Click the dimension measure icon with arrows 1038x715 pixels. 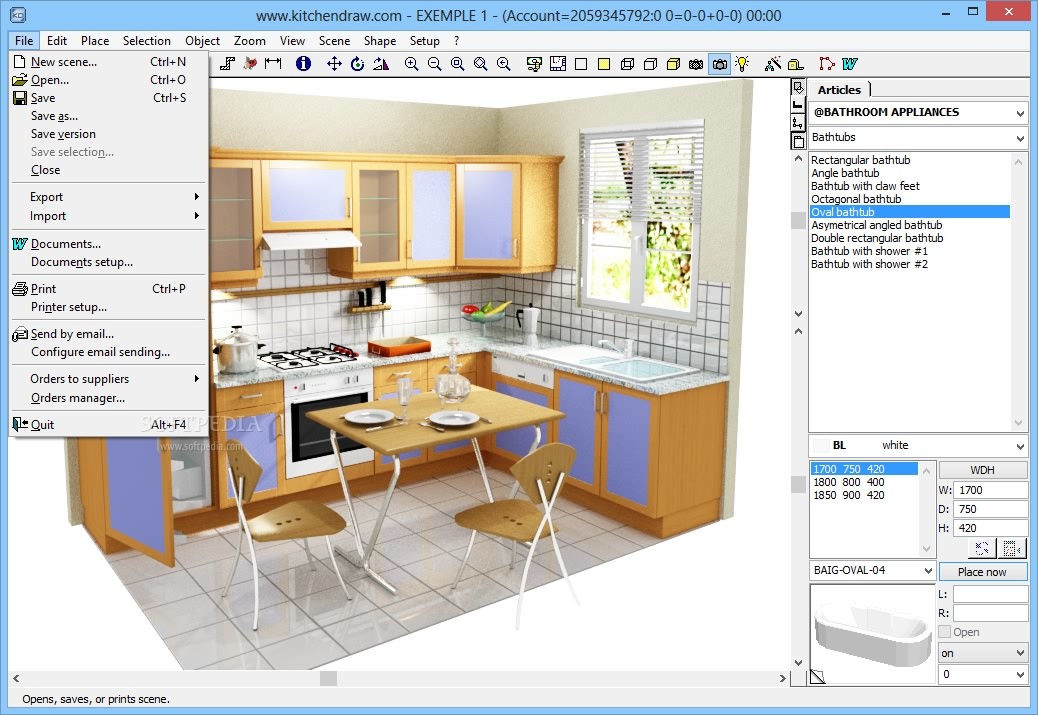pos(273,64)
